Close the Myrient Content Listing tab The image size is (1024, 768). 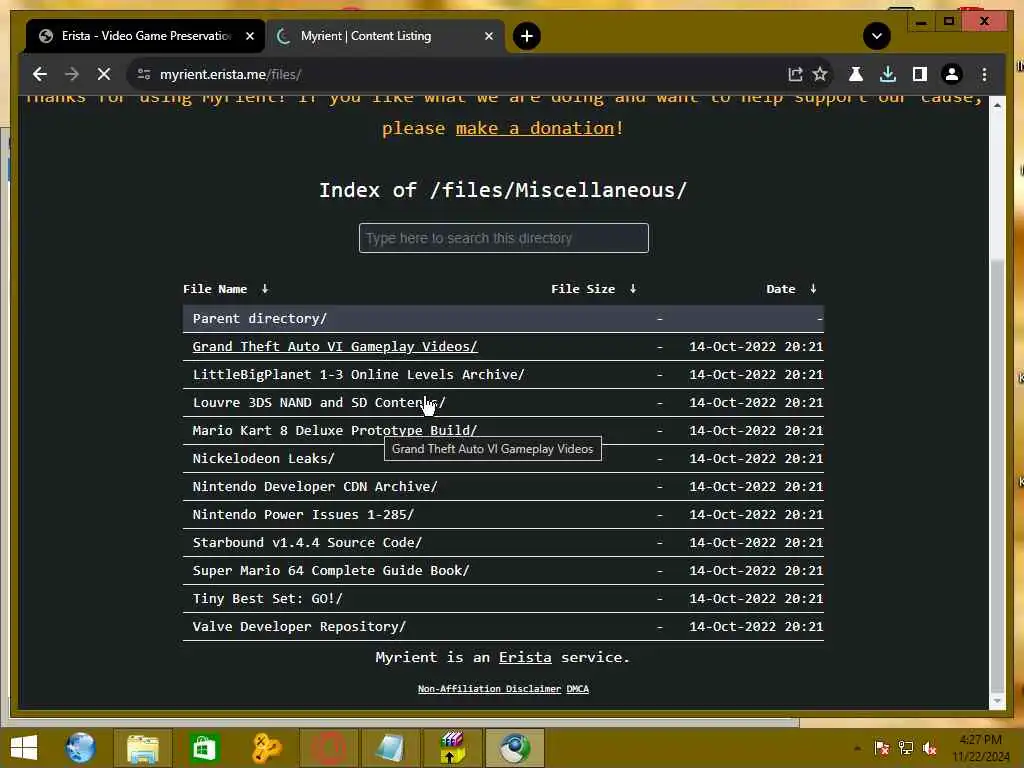(488, 36)
